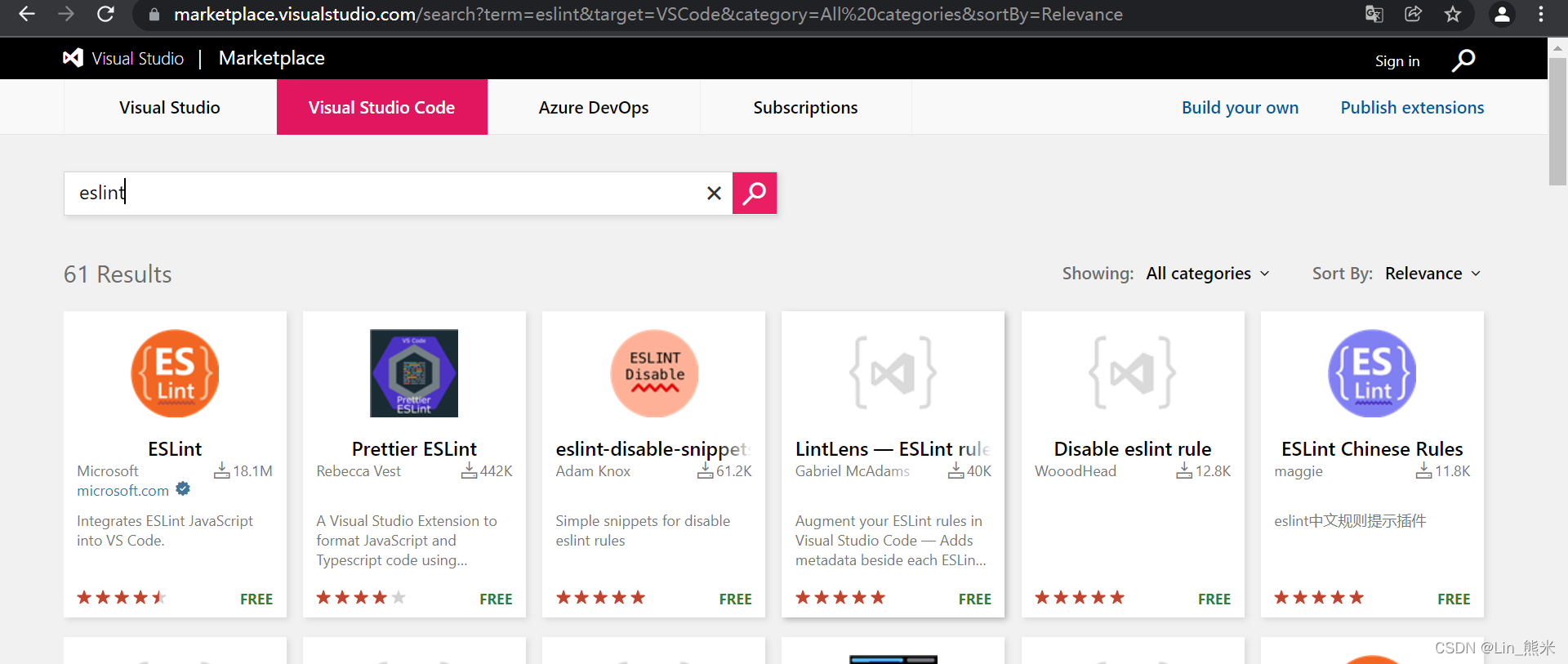Click the download icon beside 442K

pyautogui.click(x=469, y=470)
